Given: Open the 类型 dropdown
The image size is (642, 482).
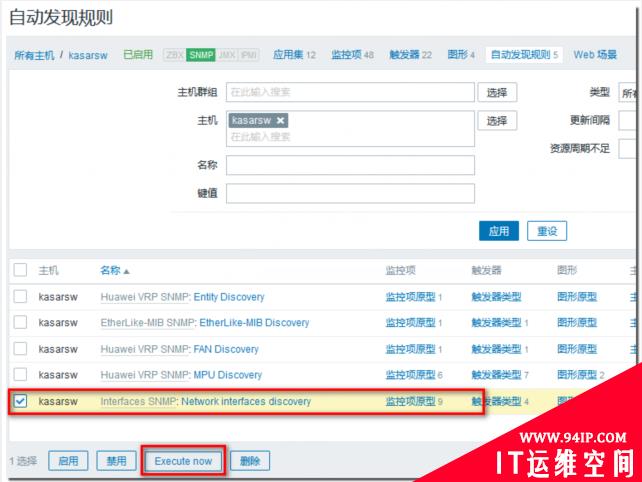Looking at the screenshot, I should point(628,93).
